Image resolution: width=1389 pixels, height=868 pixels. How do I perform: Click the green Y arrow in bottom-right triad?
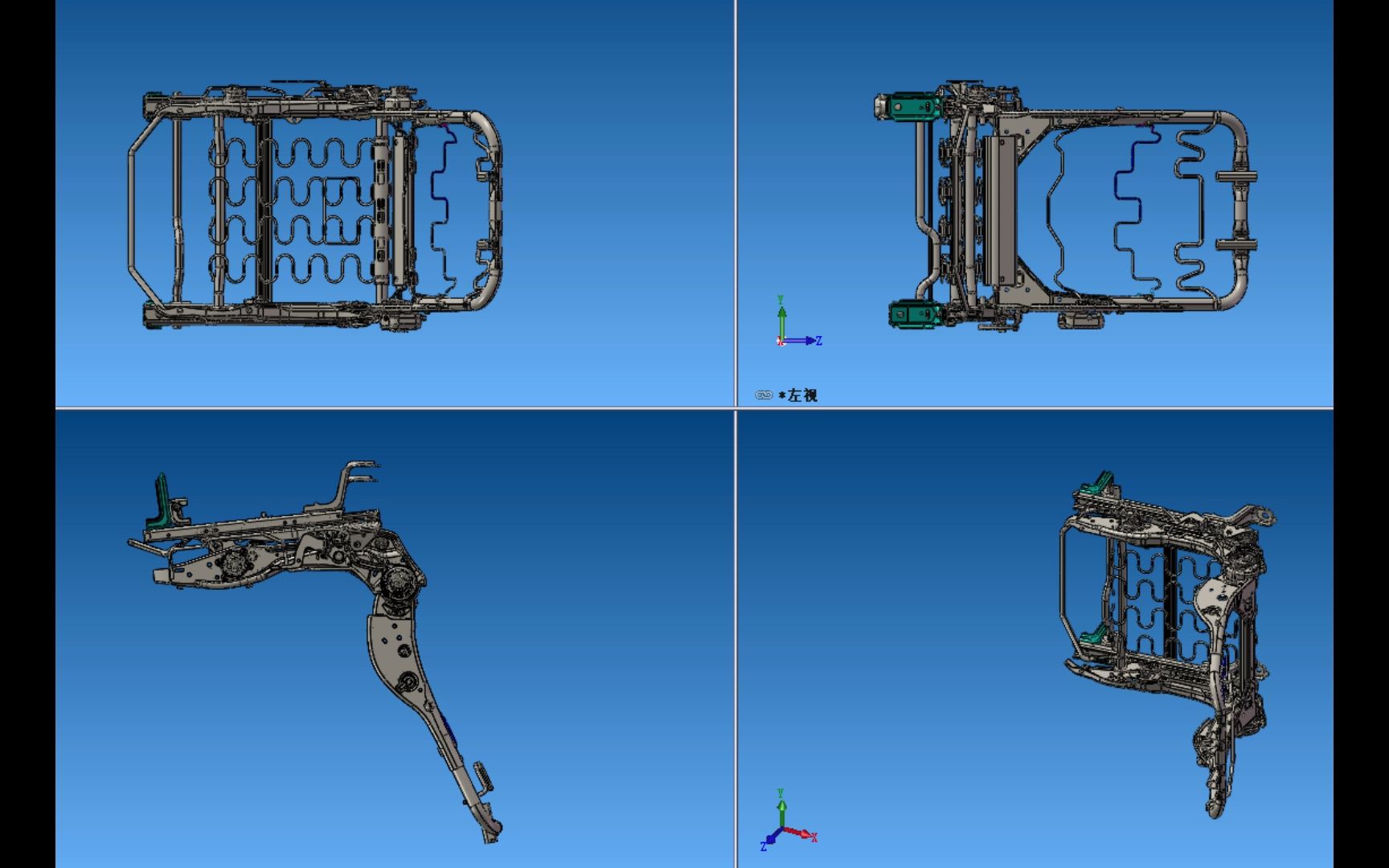tap(782, 807)
